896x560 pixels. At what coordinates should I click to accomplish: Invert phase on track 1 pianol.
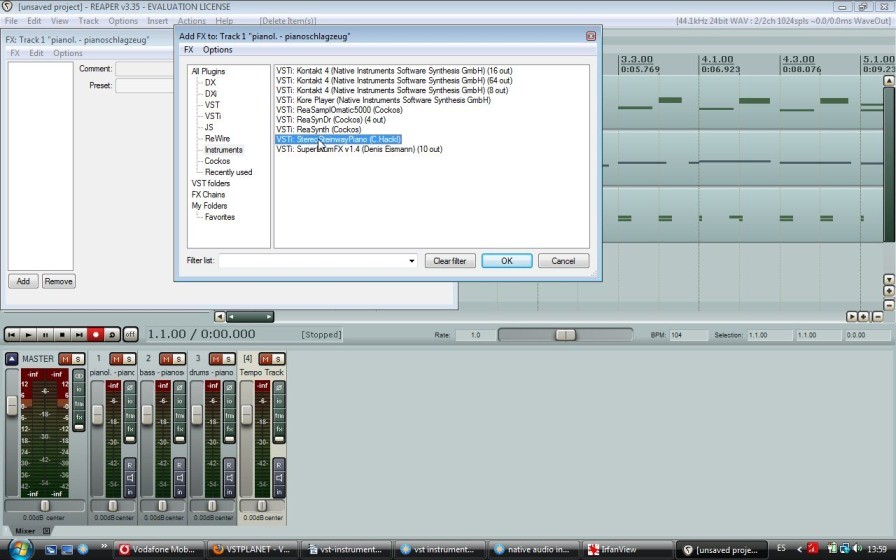click(x=130, y=387)
